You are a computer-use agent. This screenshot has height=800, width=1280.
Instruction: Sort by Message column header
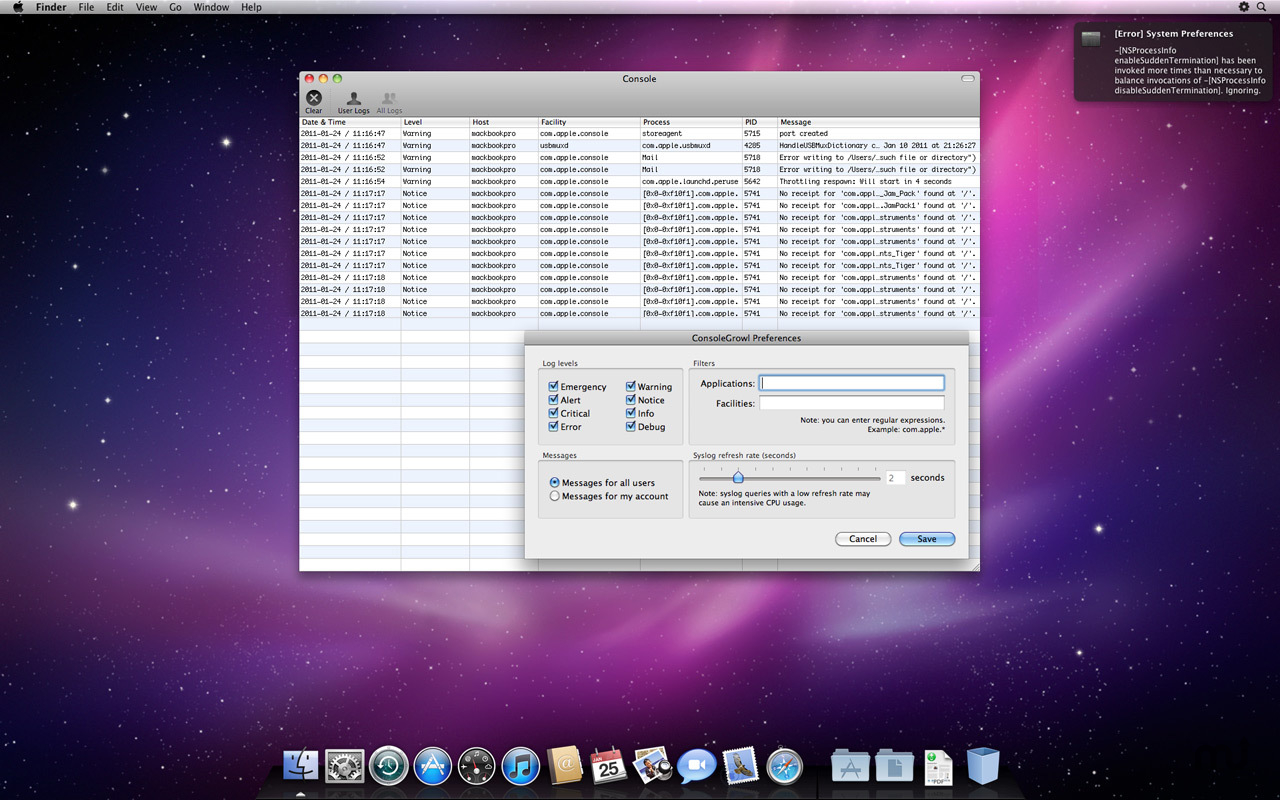pos(878,122)
